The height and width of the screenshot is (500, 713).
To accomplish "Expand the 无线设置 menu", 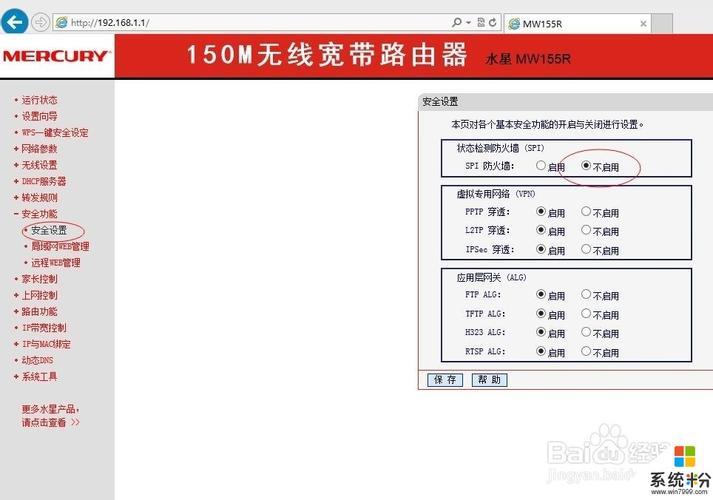I will [x=39, y=165].
